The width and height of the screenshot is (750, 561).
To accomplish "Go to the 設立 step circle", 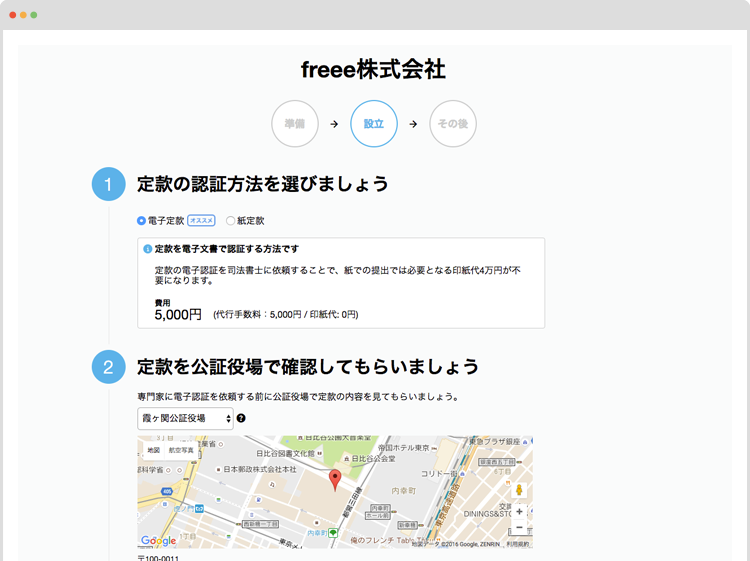I will pyautogui.click(x=374, y=124).
